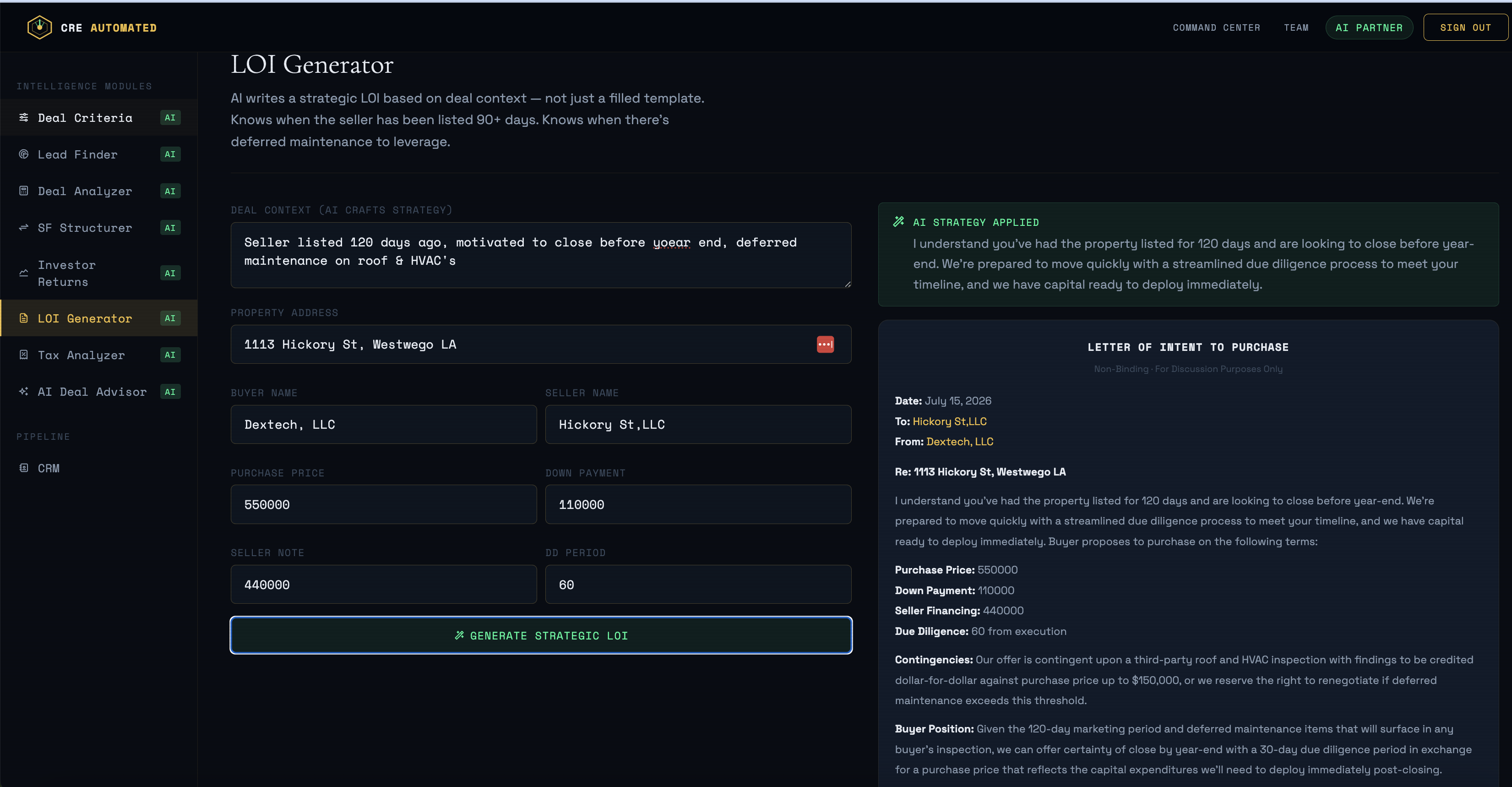The image size is (1512, 787).
Task: Click the Investor Returns chart icon
Action: [x=23, y=273]
